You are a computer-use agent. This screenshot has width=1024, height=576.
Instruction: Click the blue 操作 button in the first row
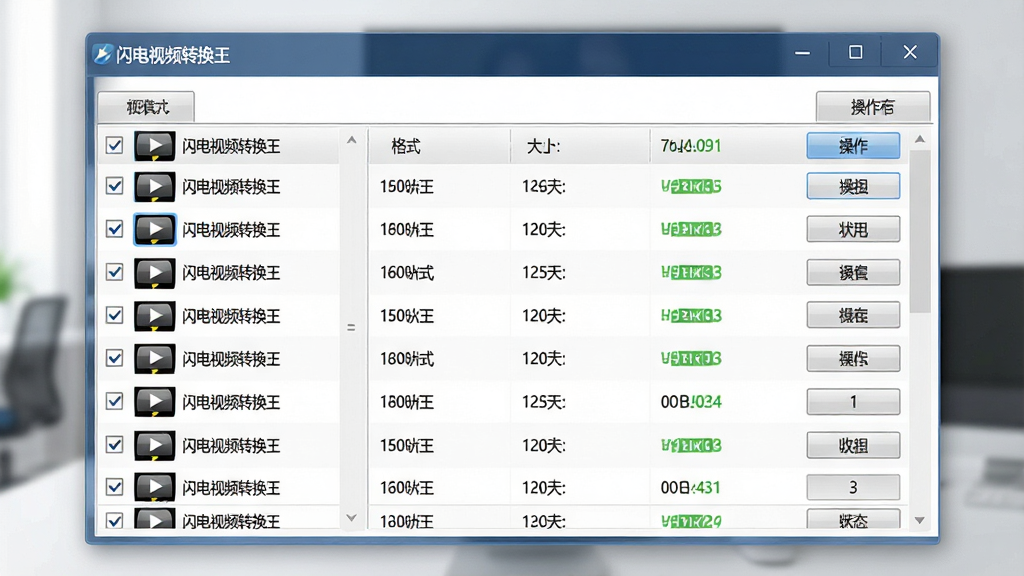pyautogui.click(x=853, y=146)
